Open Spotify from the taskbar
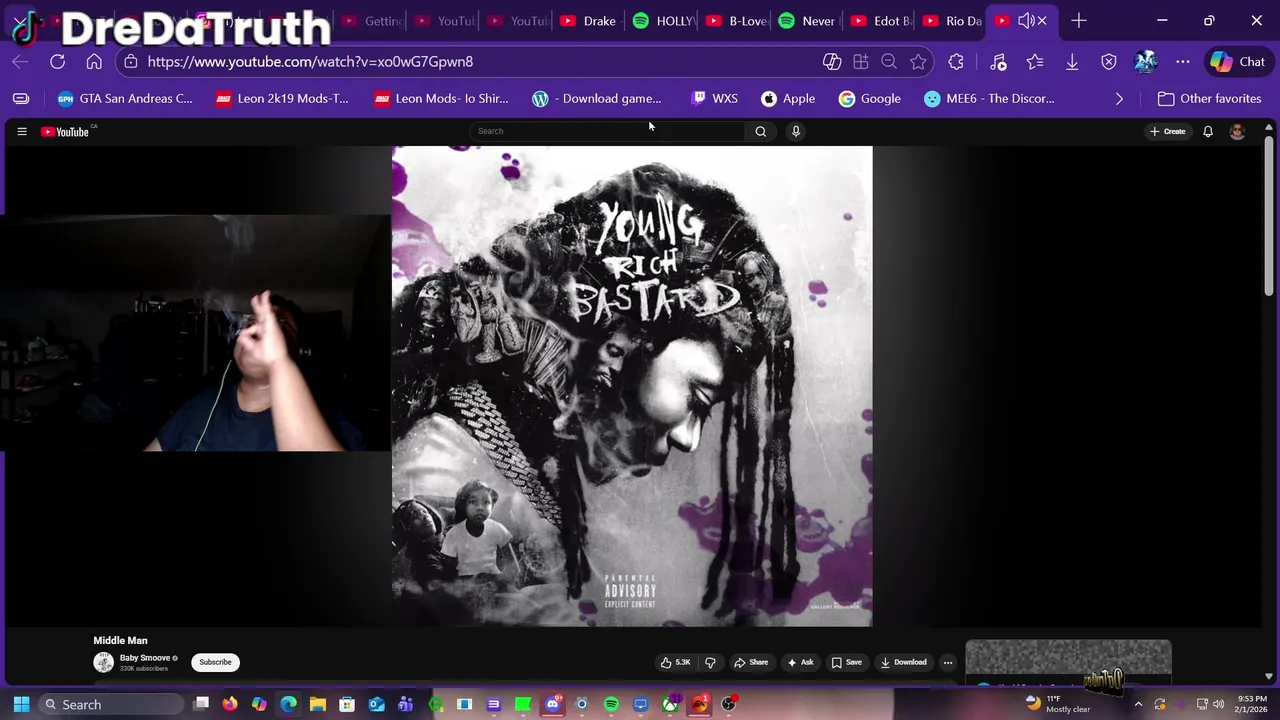 tap(611, 704)
